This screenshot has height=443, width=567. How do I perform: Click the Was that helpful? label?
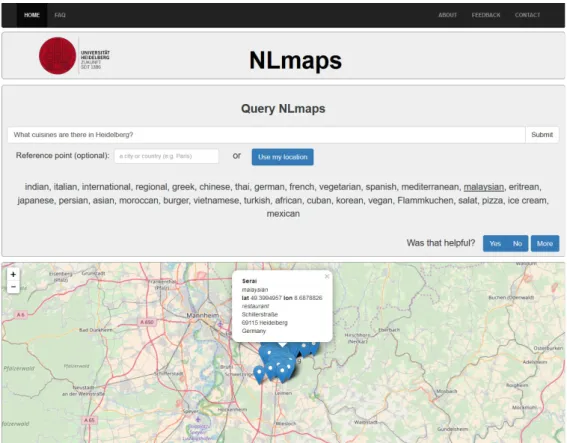click(440, 243)
